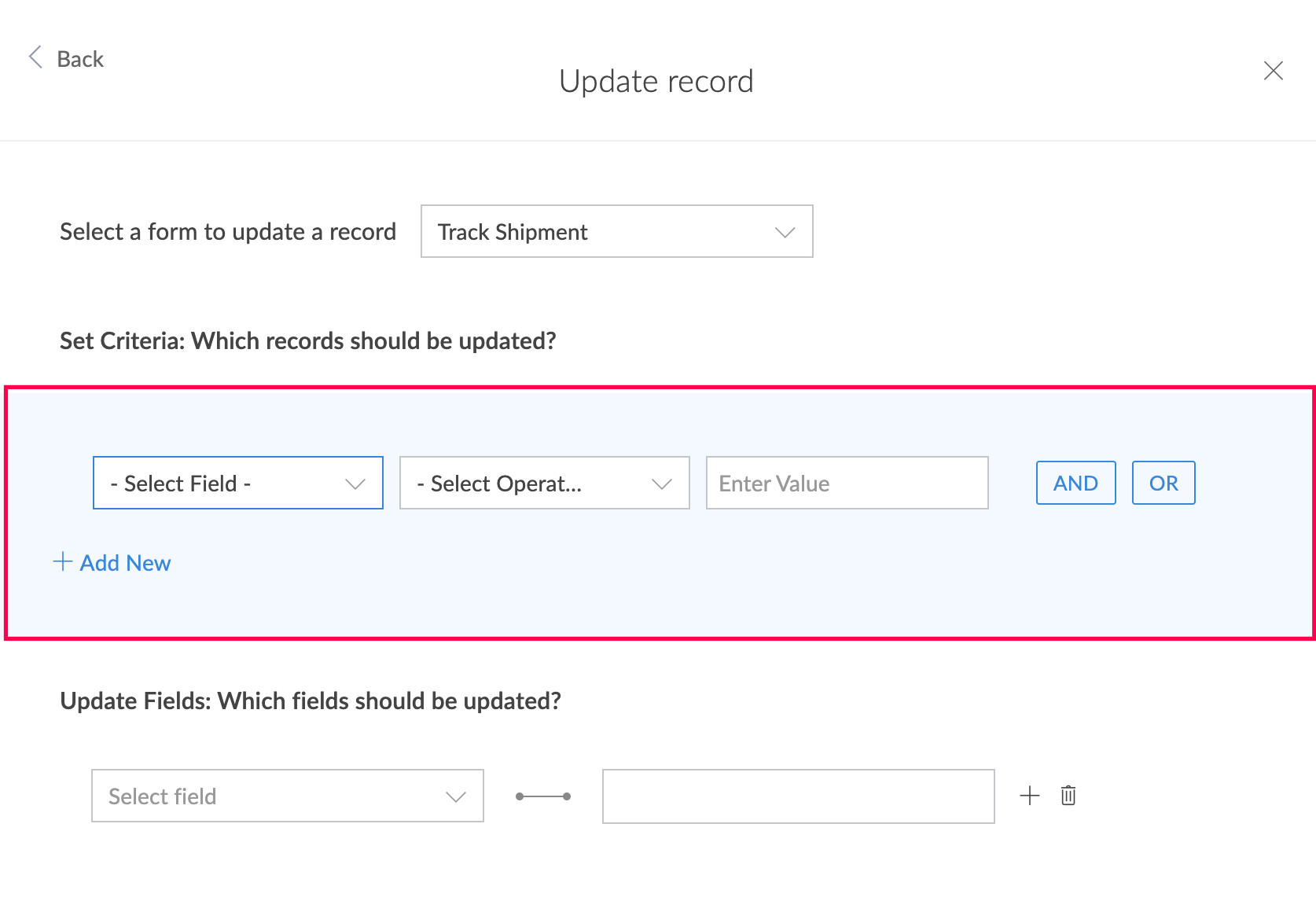The height and width of the screenshot is (912, 1316).
Task: Click the plus icon beside update field row
Action: tap(1029, 796)
